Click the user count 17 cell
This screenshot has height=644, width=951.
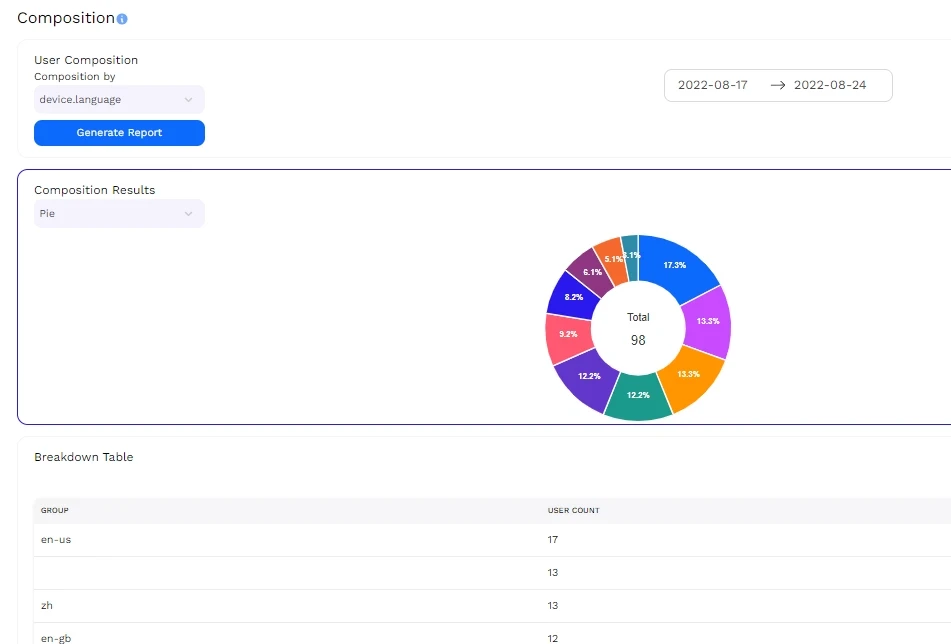coord(553,540)
